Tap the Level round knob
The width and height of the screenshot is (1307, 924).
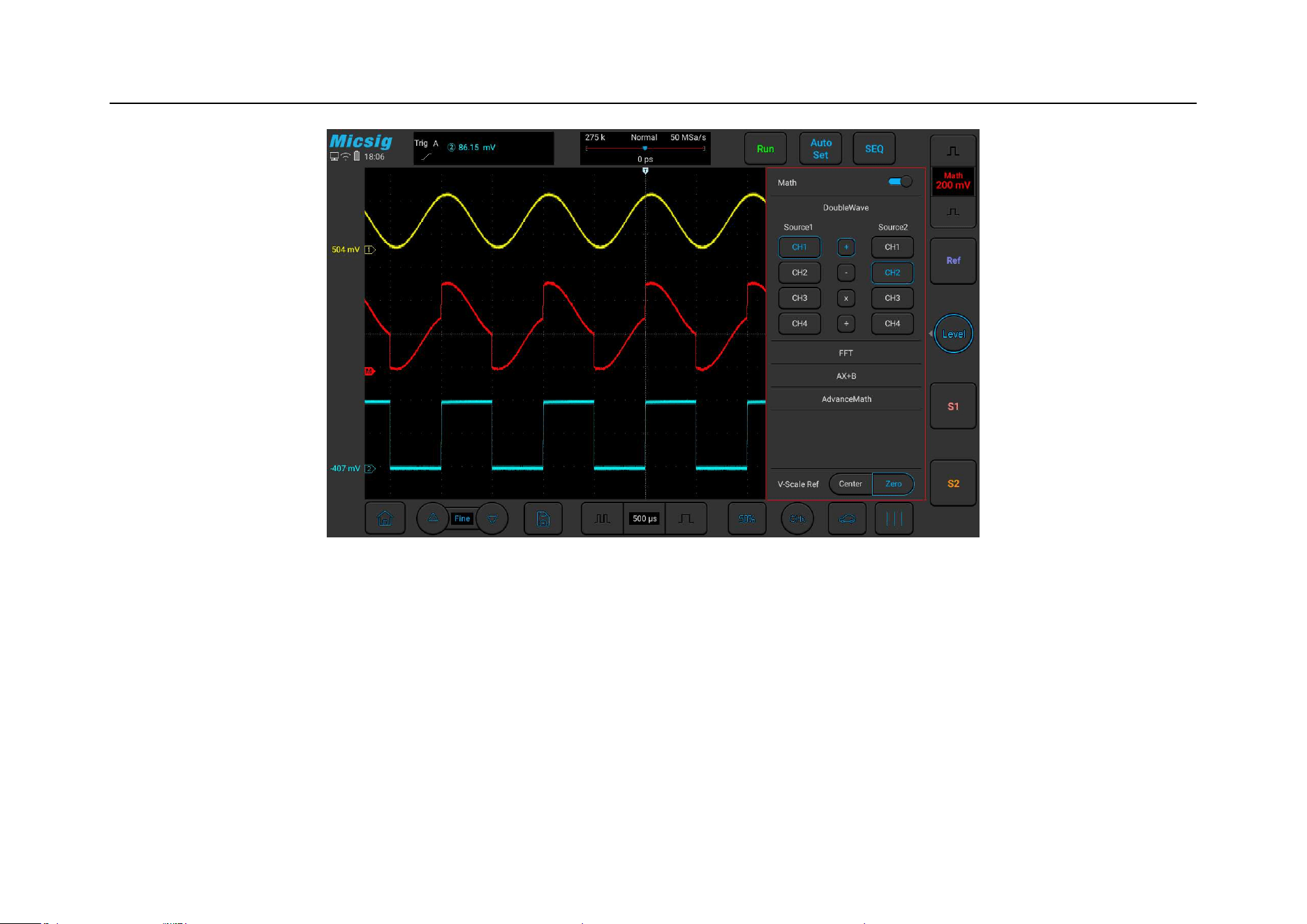954,334
